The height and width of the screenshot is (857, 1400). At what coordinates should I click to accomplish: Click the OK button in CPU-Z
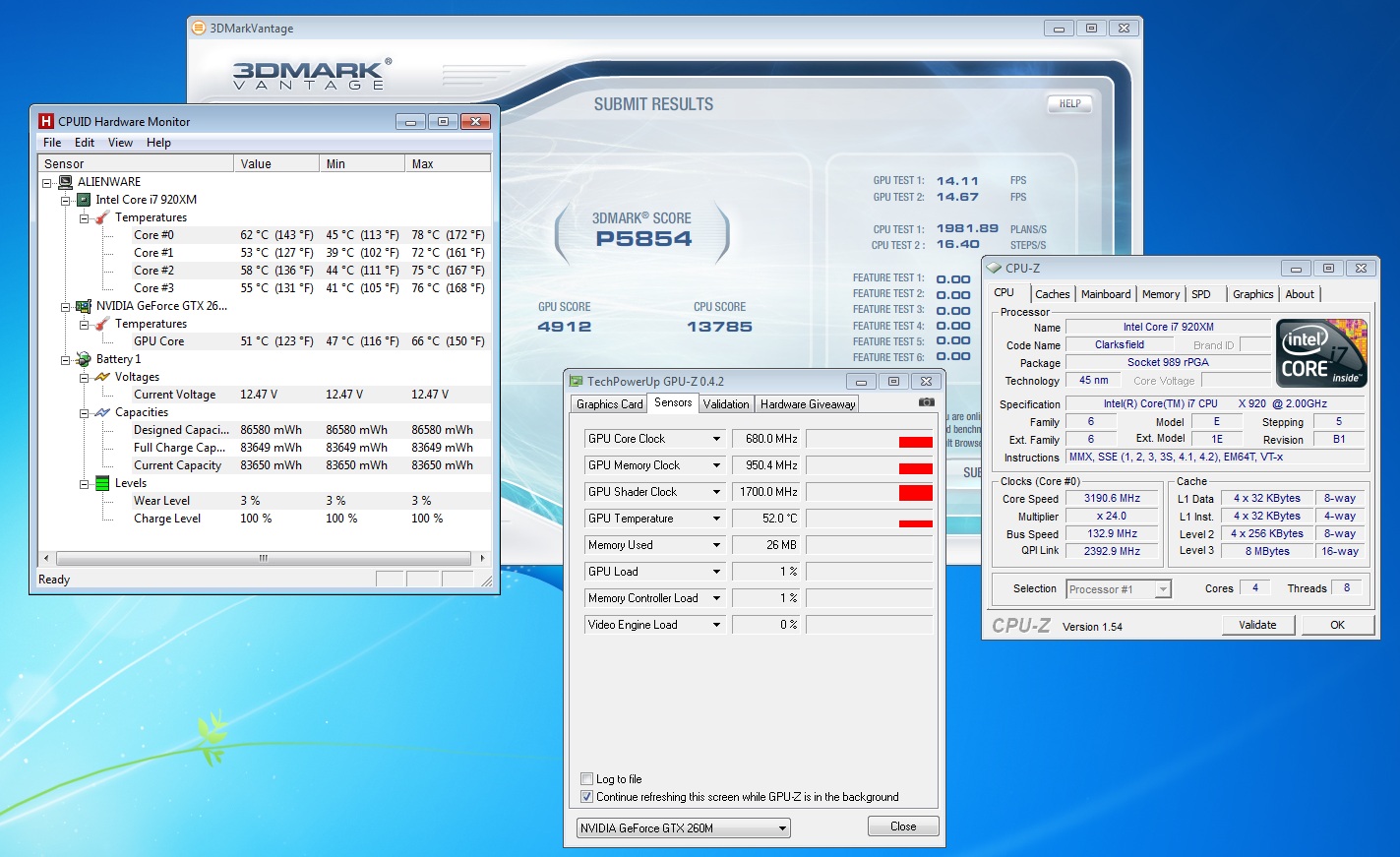(1337, 625)
